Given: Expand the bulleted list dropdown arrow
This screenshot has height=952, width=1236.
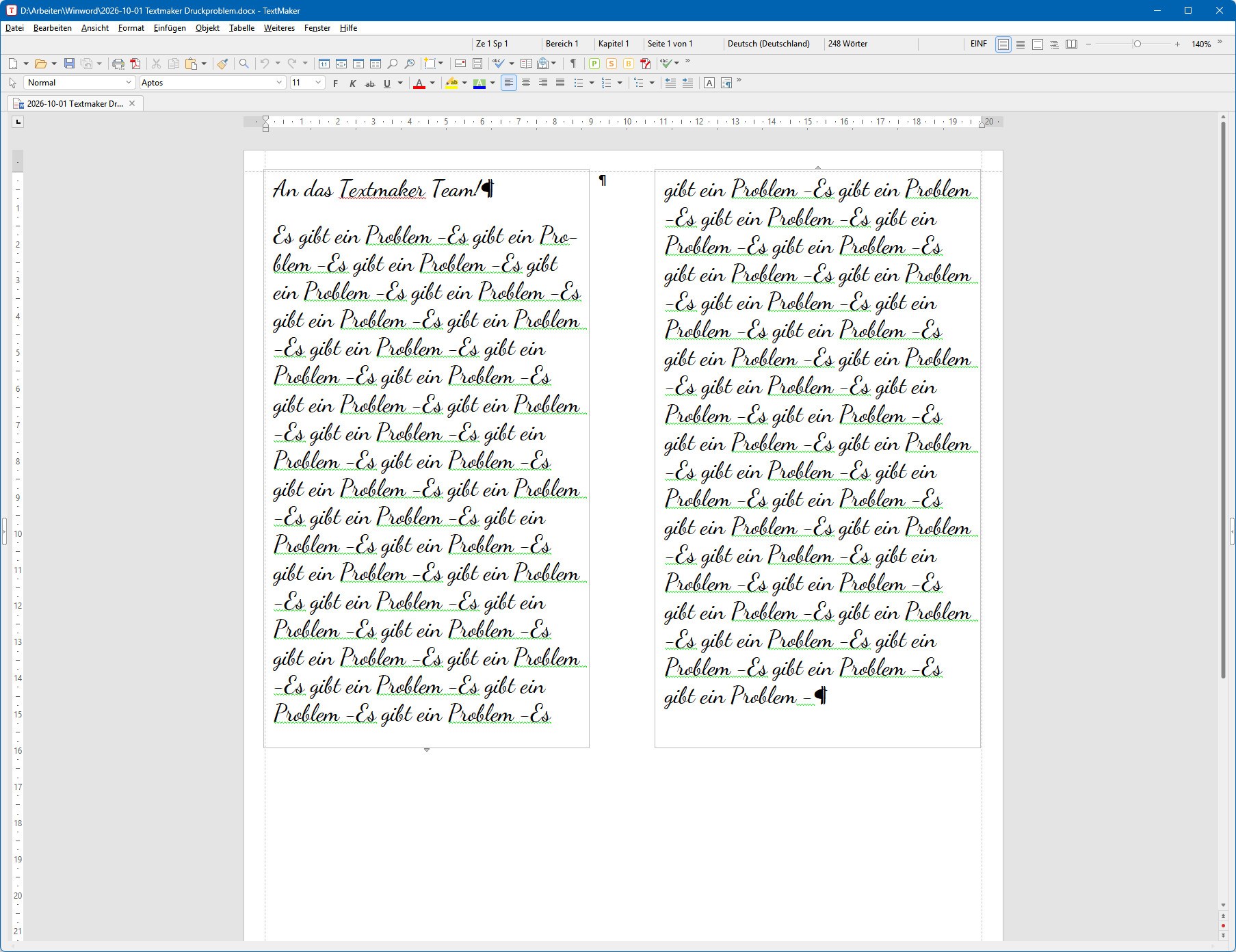Looking at the screenshot, I should click(x=592, y=83).
